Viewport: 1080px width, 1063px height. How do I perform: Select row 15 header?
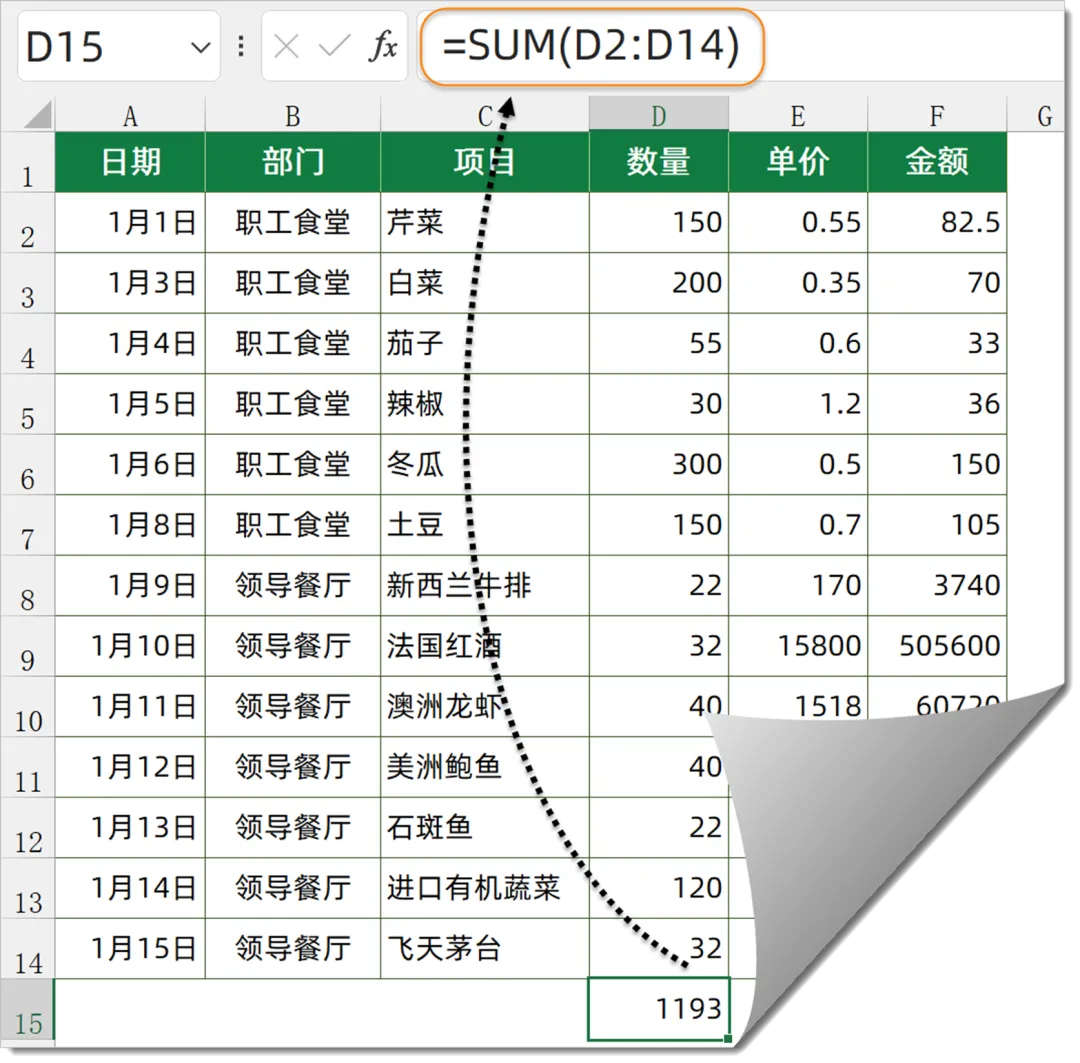[27, 1010]
